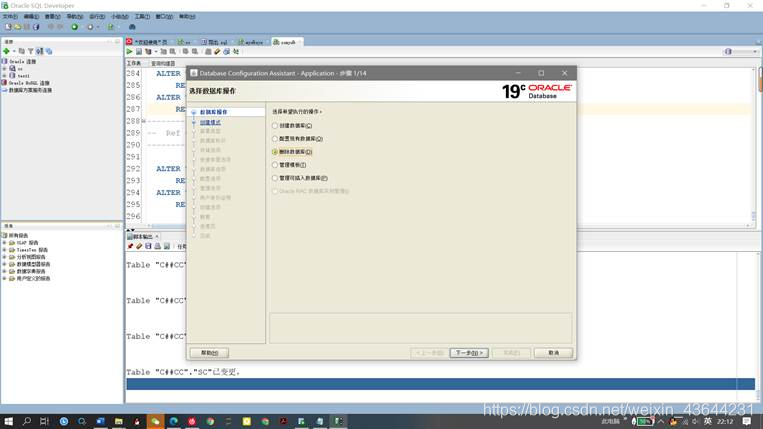Open Microsoft Edge from the taskbar
The width and height of the screenshot is (763, 429).
pyautogui.click(x=174, y=421)
